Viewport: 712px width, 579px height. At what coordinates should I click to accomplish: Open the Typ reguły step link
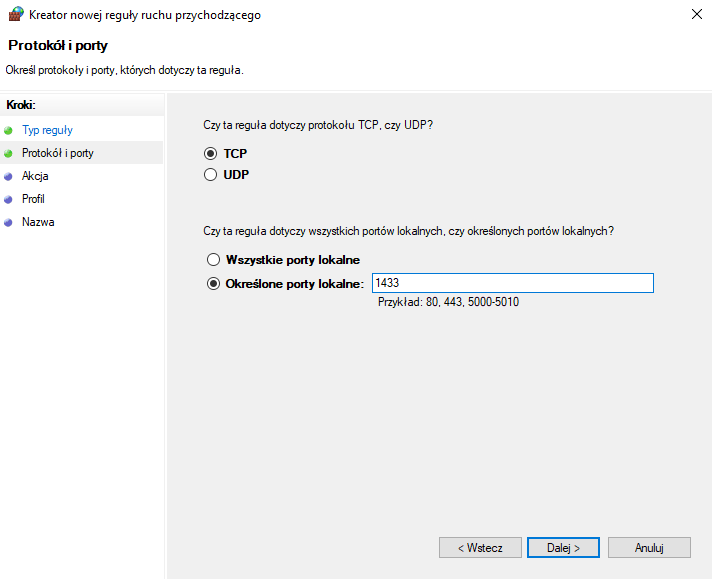tap(47, 130)
